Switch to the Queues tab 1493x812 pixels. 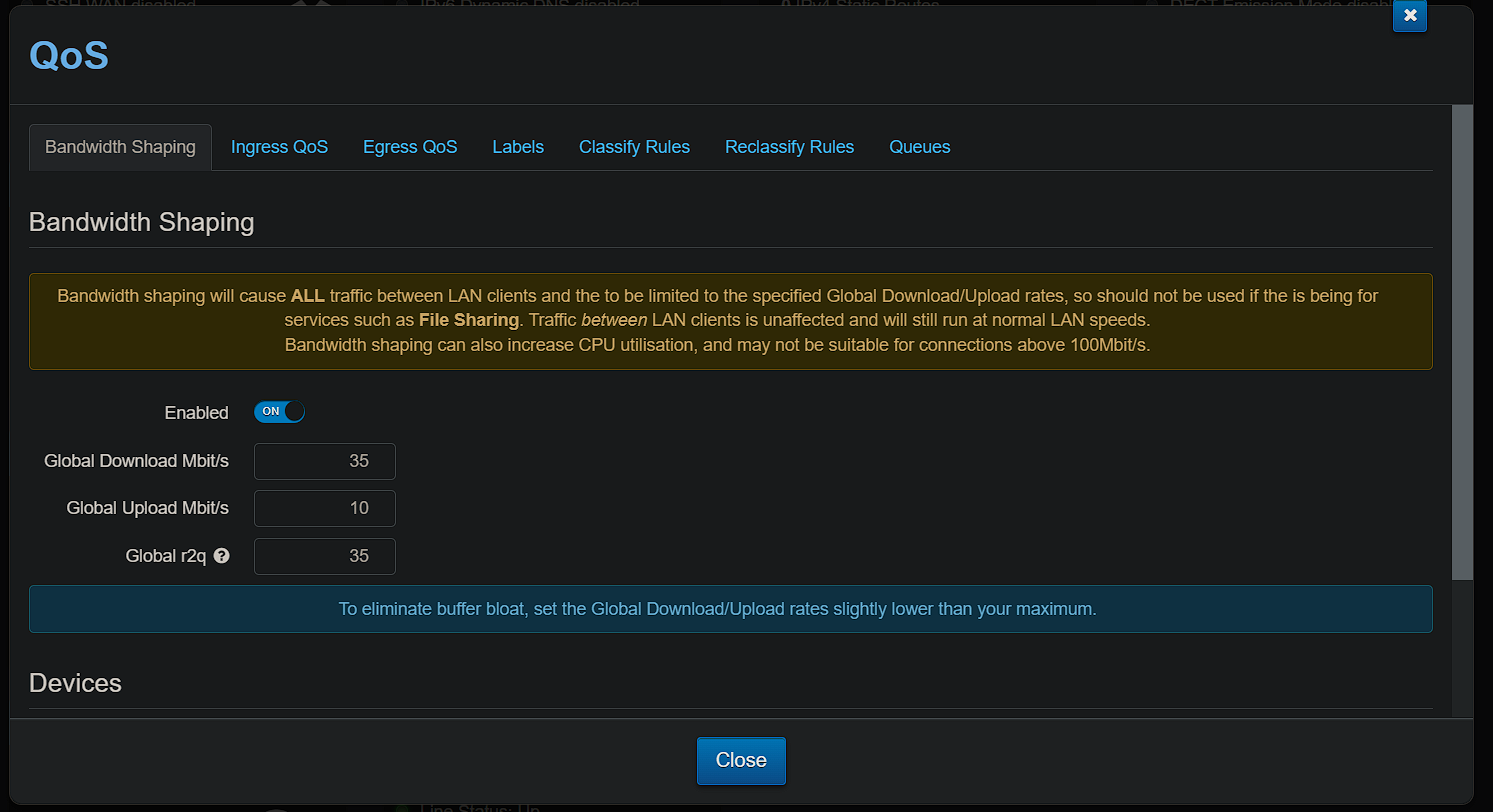[919, 146]
